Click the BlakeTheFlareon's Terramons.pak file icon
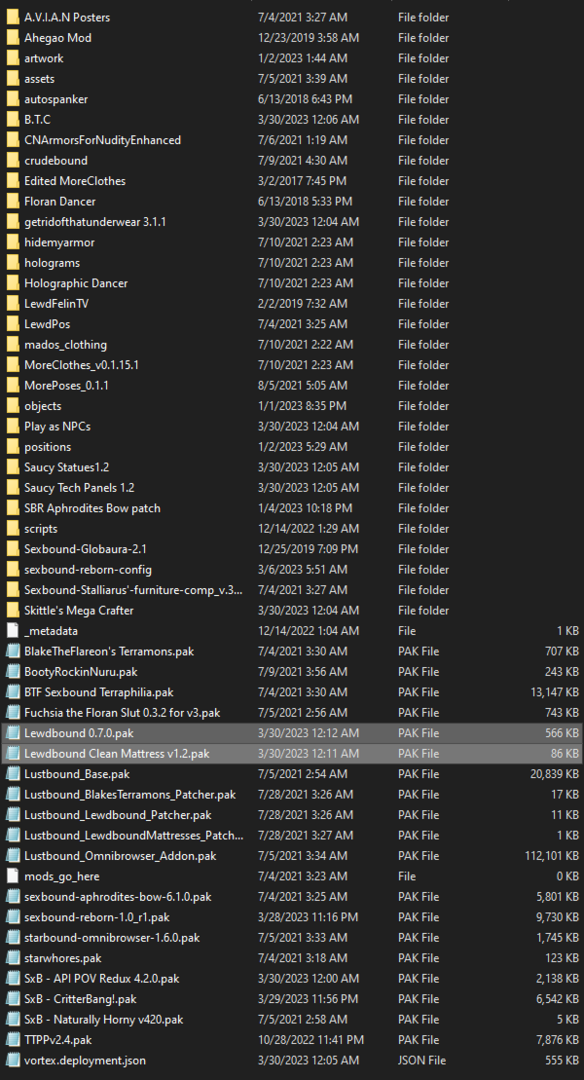 [x=12, y=651]
